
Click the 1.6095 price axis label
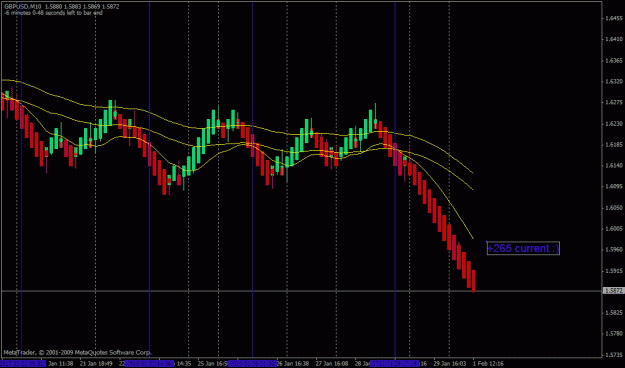tap(613, 187)
